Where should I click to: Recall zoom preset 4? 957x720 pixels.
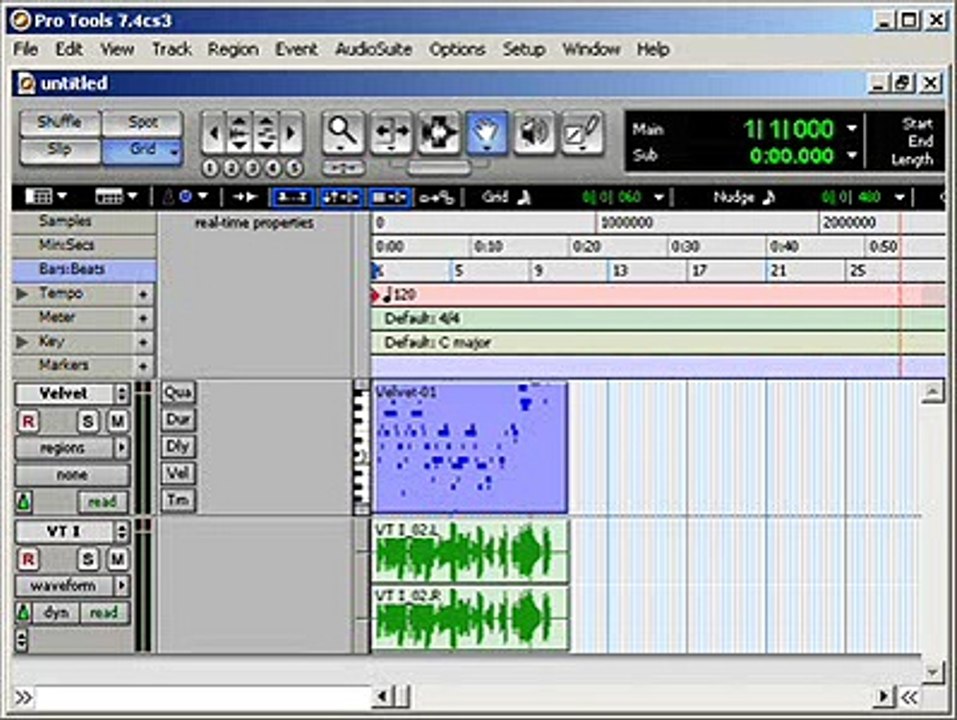point(273,168)
